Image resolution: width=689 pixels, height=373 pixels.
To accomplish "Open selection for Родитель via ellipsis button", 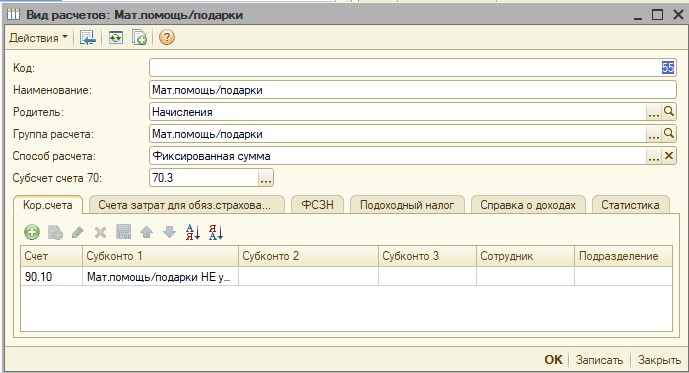I will [653, 112].
